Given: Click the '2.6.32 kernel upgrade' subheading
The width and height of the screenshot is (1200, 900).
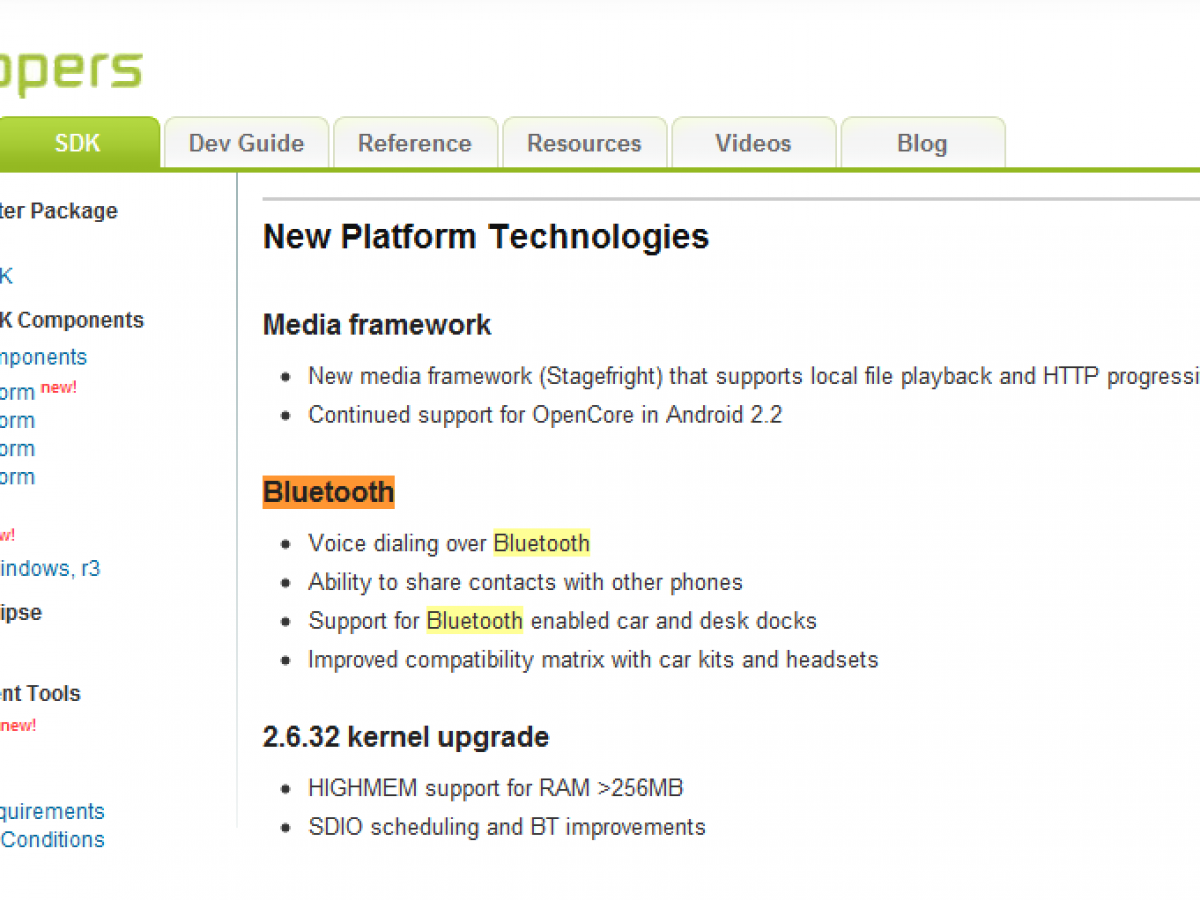Looking at the screenshot, I should tap(405, 737).
